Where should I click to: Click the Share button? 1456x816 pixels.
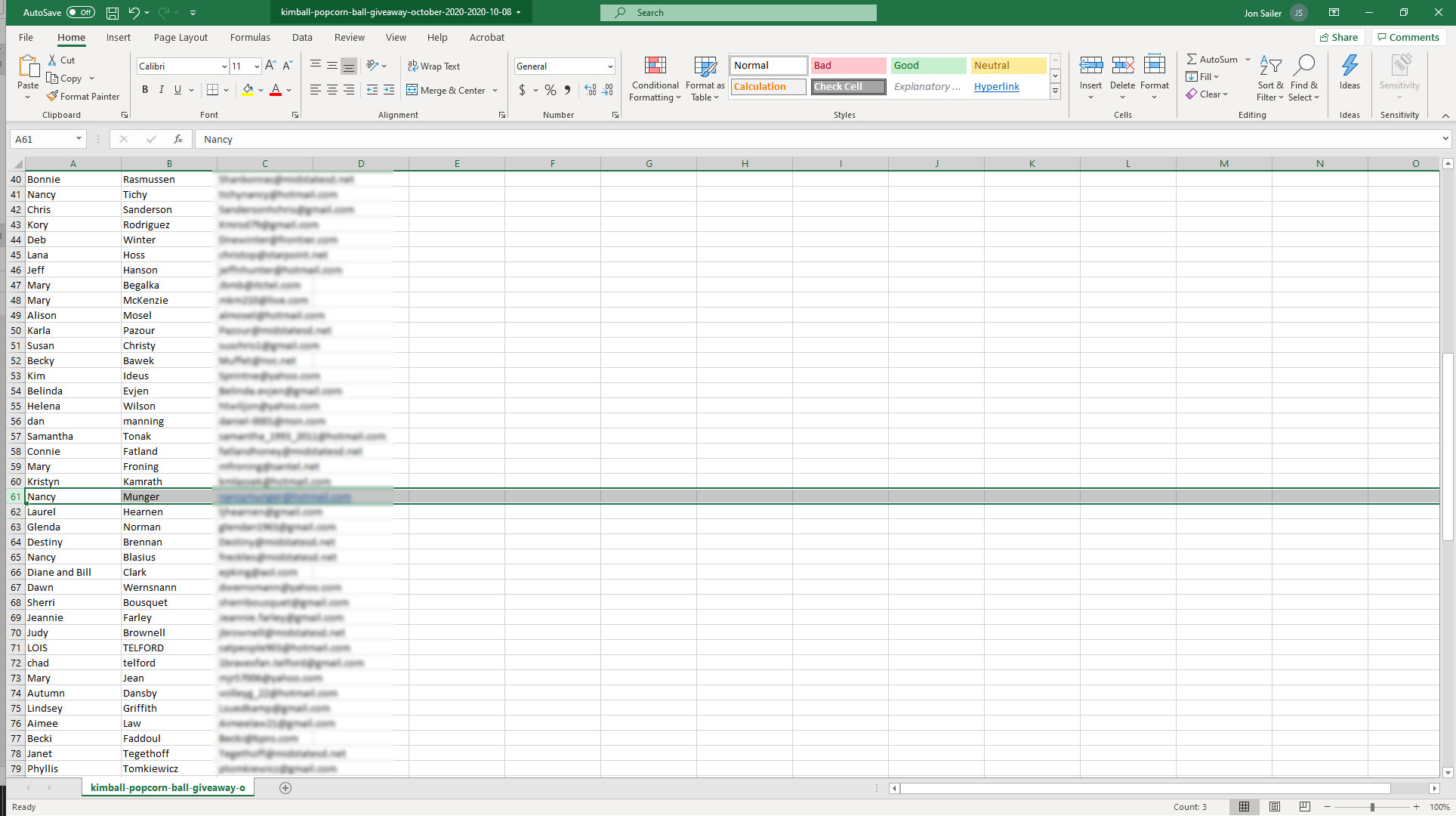1339,38
